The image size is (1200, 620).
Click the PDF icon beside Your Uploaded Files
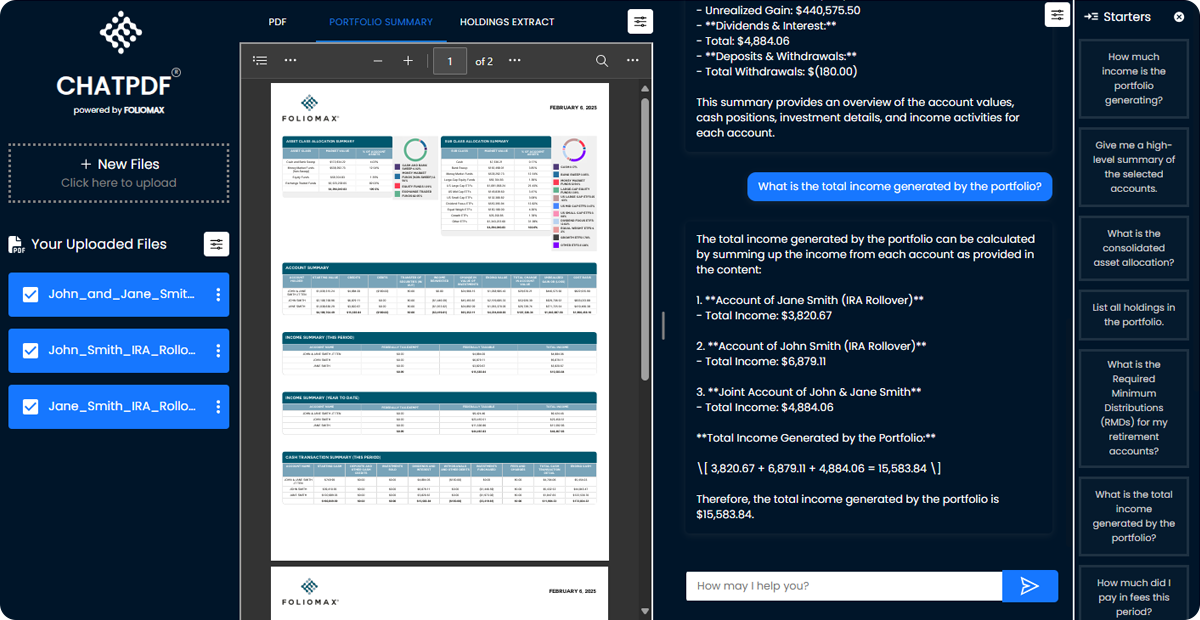(17, 245)
